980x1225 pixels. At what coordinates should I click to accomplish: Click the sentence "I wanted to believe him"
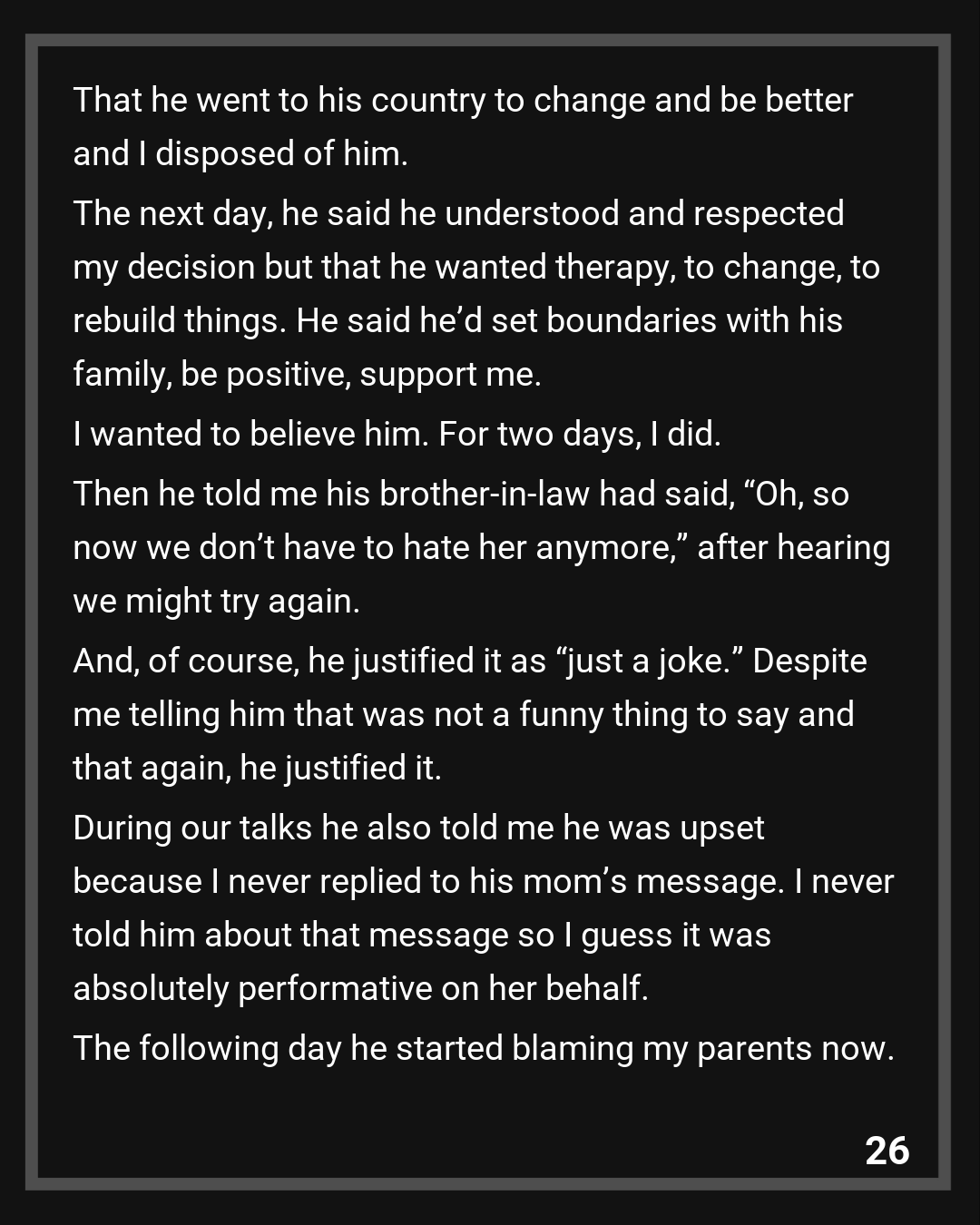pyautogui.click(x=249, y=434)
